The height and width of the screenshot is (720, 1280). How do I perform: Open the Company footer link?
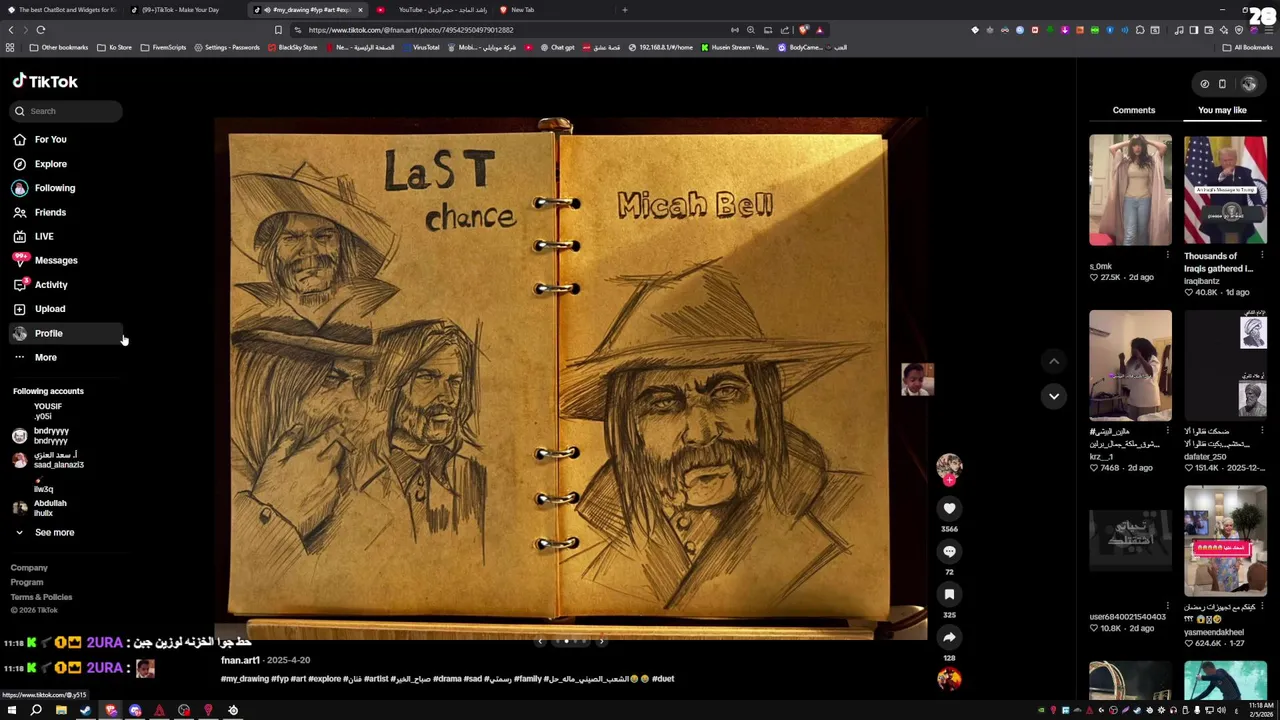tap(29, 568)
